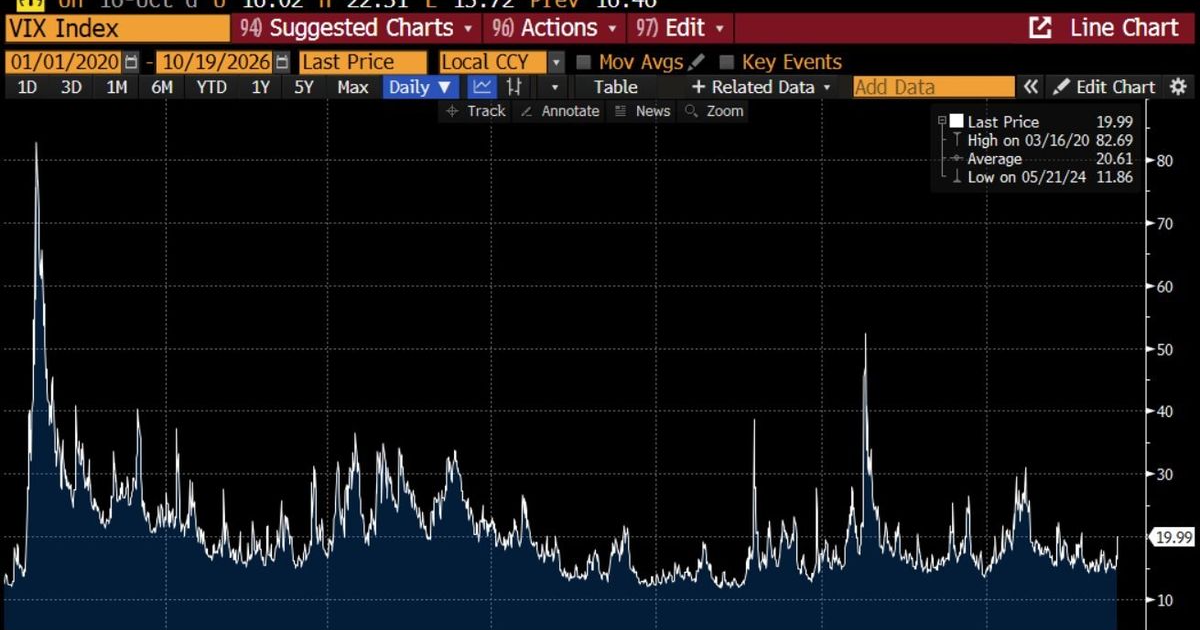This screenshot has width=1200, height=630.
Task: Open the Edit dropdown menu
Action: click(x=680, y=28)
